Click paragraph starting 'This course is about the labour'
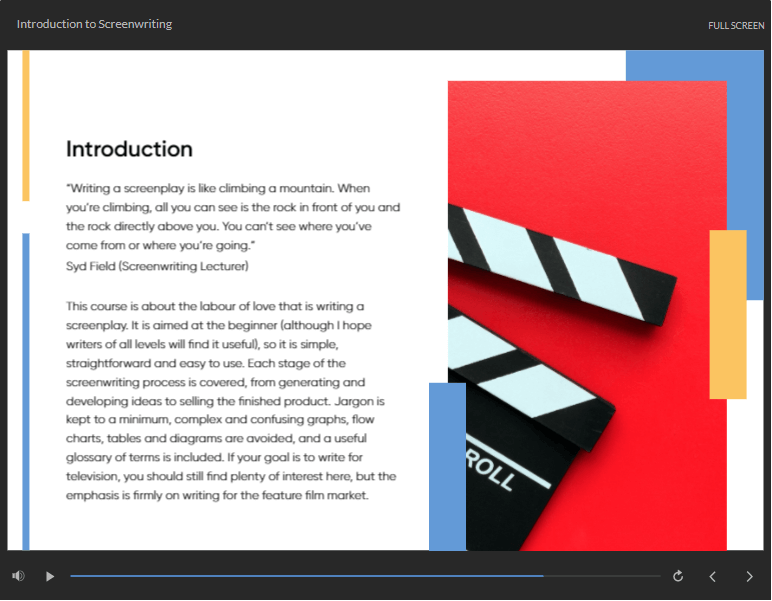The height and width of the screenshot is (601, 772). point(231,401)
